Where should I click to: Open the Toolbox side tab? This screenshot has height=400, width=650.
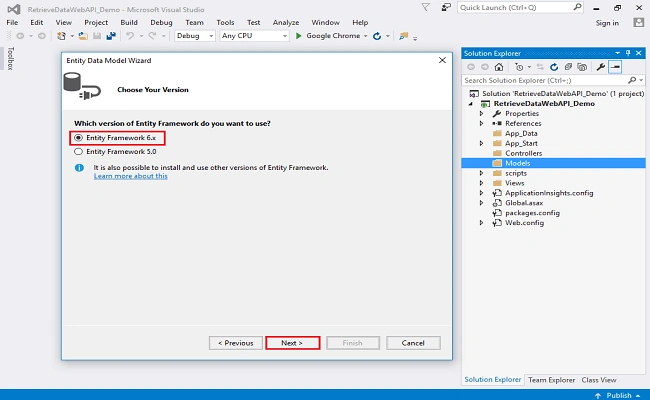pyautogui.click(x=11, y=58)
